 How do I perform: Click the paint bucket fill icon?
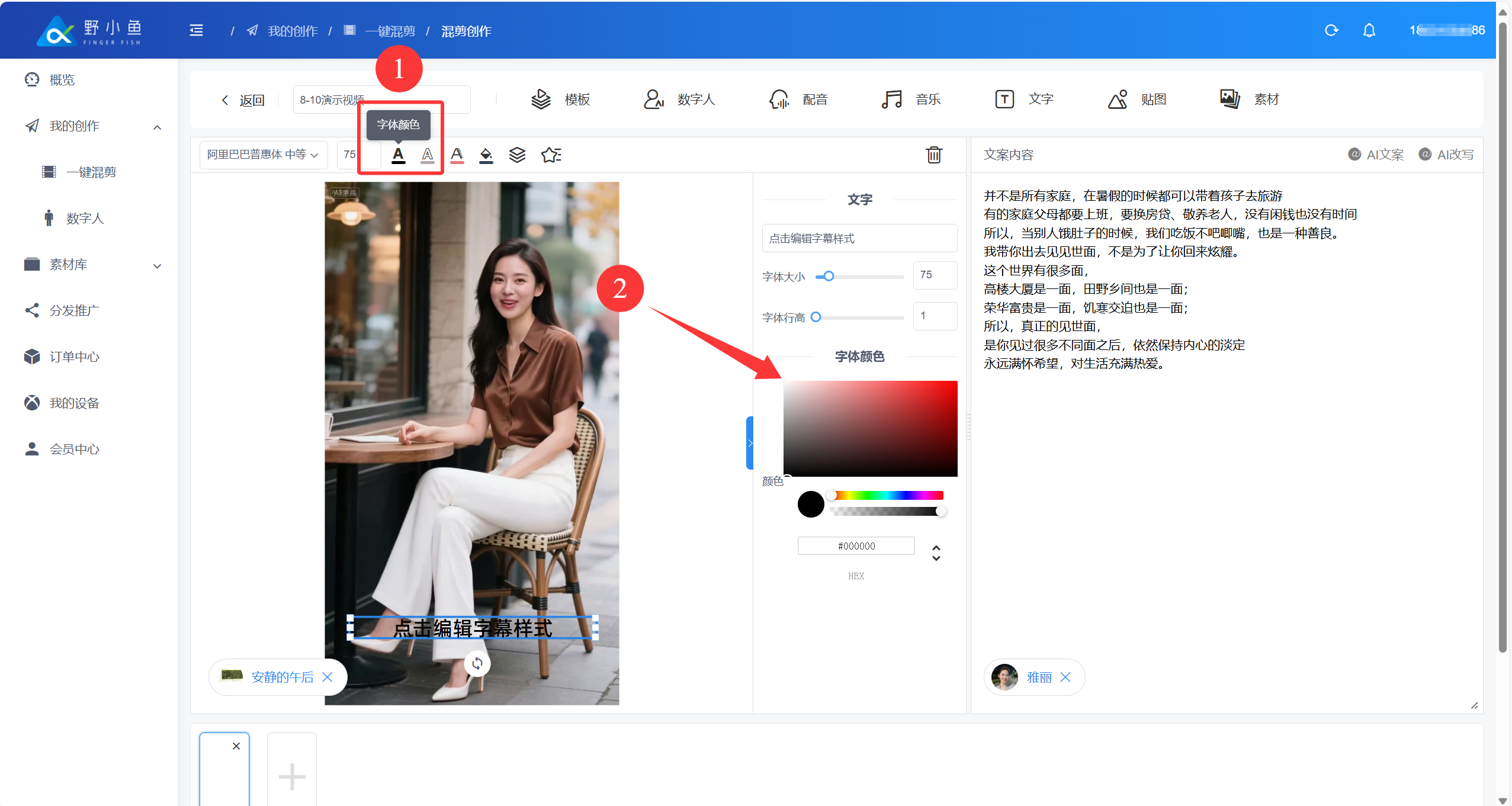tap(486, 155)
